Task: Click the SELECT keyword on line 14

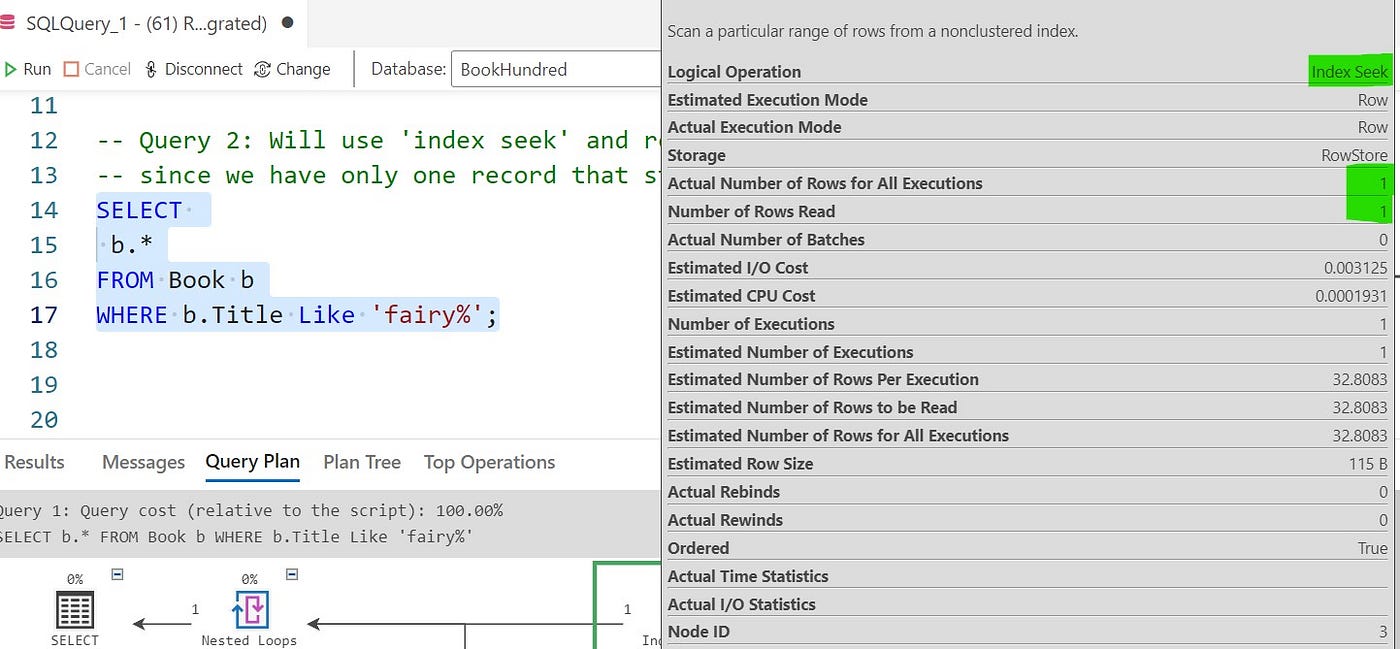Action: [139, 210]
